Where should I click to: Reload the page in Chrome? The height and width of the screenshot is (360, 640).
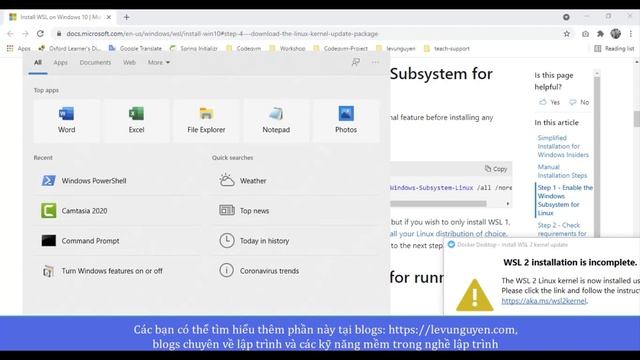tap(40, 33)
